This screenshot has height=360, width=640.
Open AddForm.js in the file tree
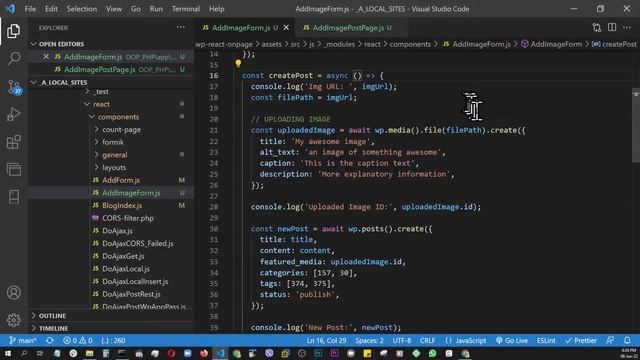(x=121, y=180)
